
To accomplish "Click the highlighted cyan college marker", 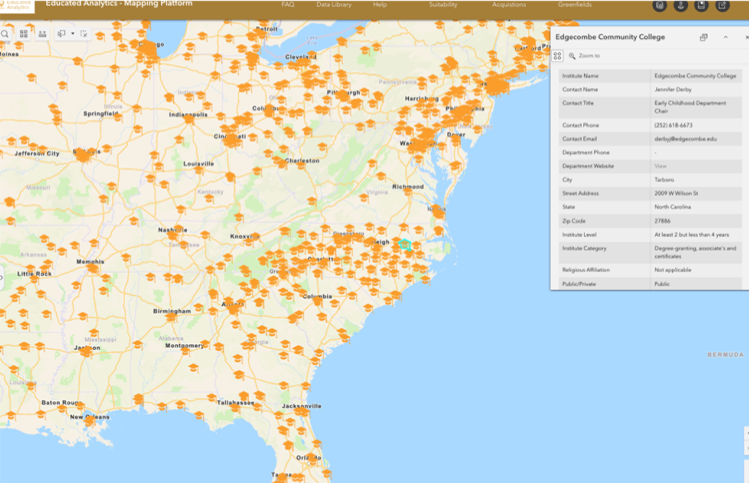I will pos(405,244).
